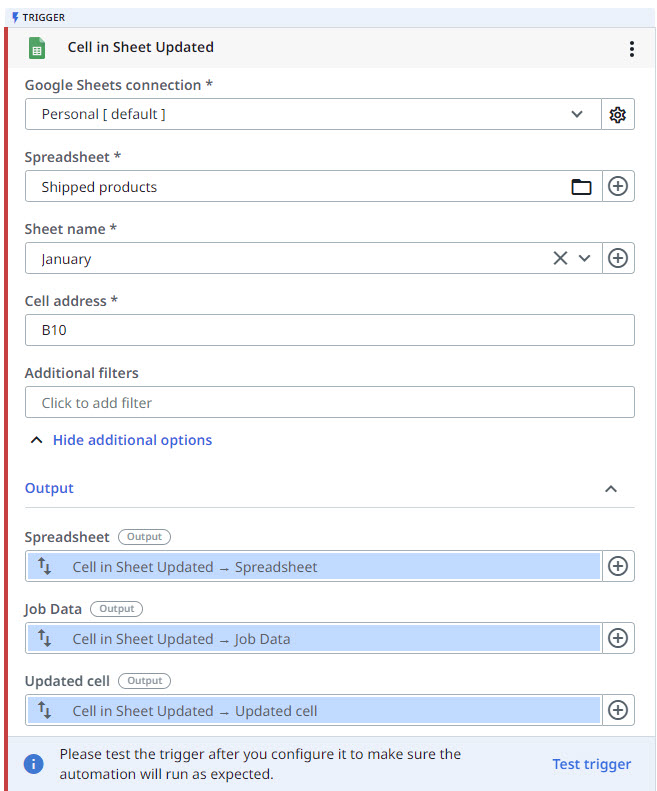Click plus icon beside Spreadsheet output
Viewport: 657px width, 791px height.
tap(618, 567)
